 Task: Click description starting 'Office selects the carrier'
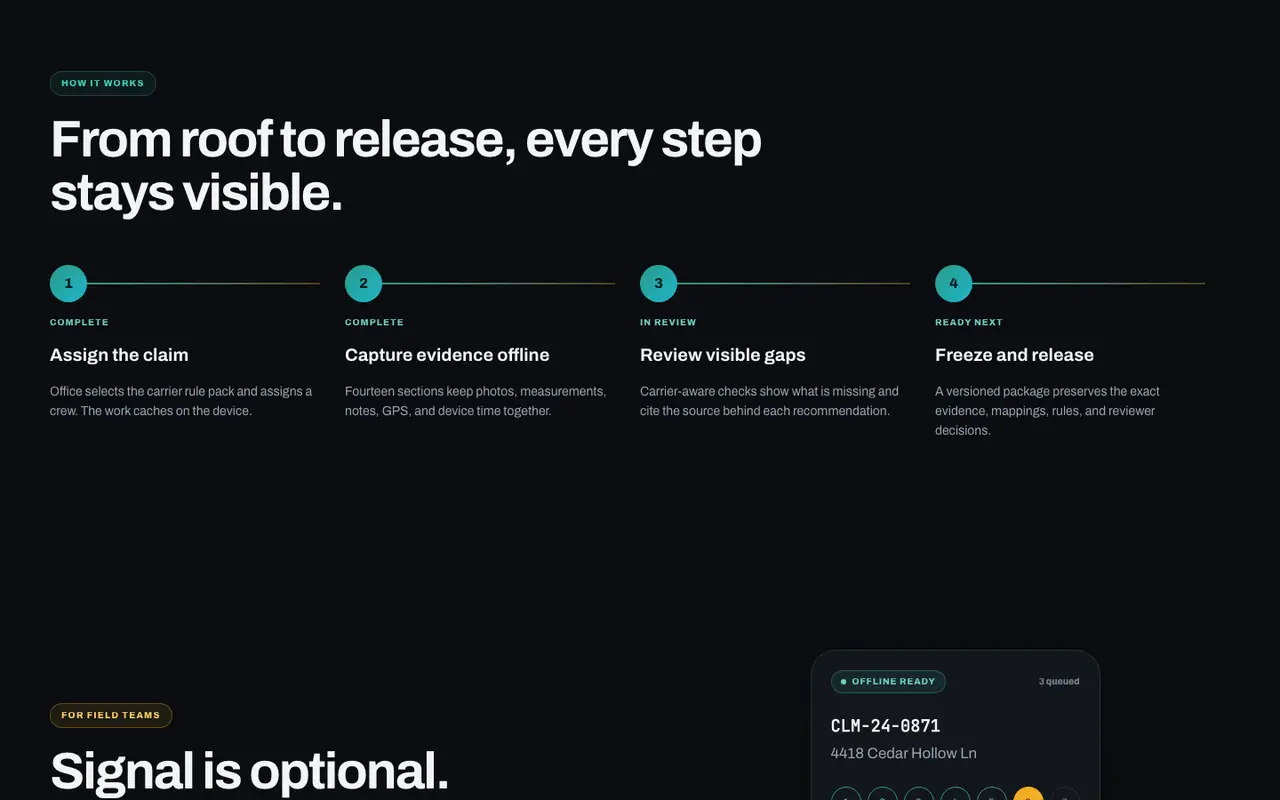(182, 401)
